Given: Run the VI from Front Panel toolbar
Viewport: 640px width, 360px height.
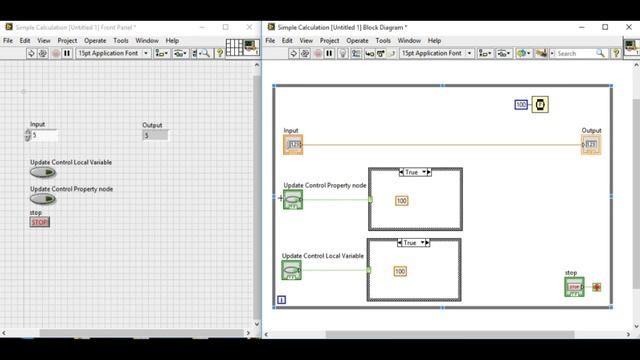Looking at the screenshot, I should 31,53.
